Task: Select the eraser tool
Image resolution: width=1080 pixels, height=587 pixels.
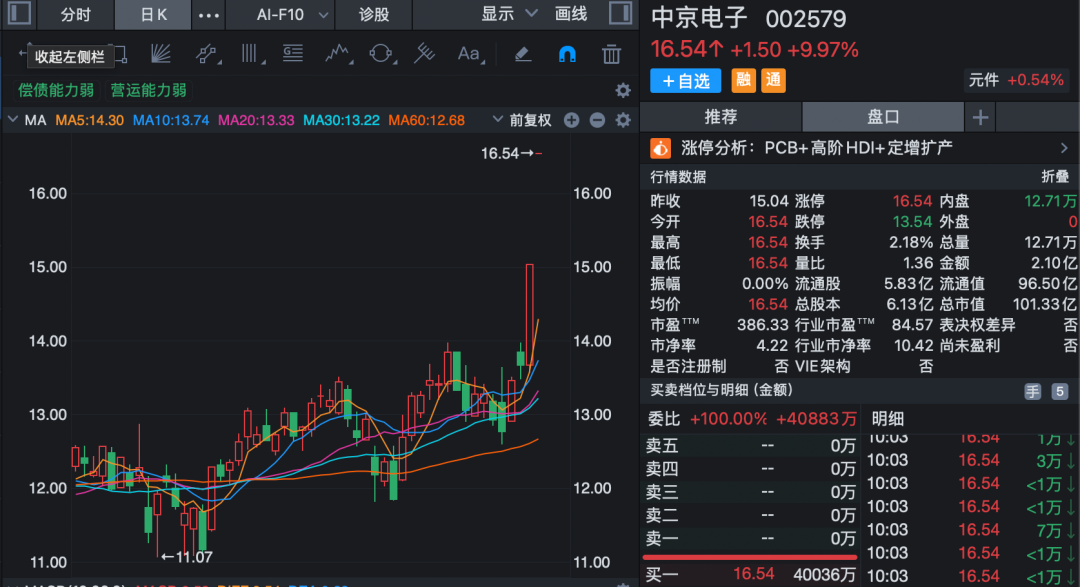Action: 523,54
